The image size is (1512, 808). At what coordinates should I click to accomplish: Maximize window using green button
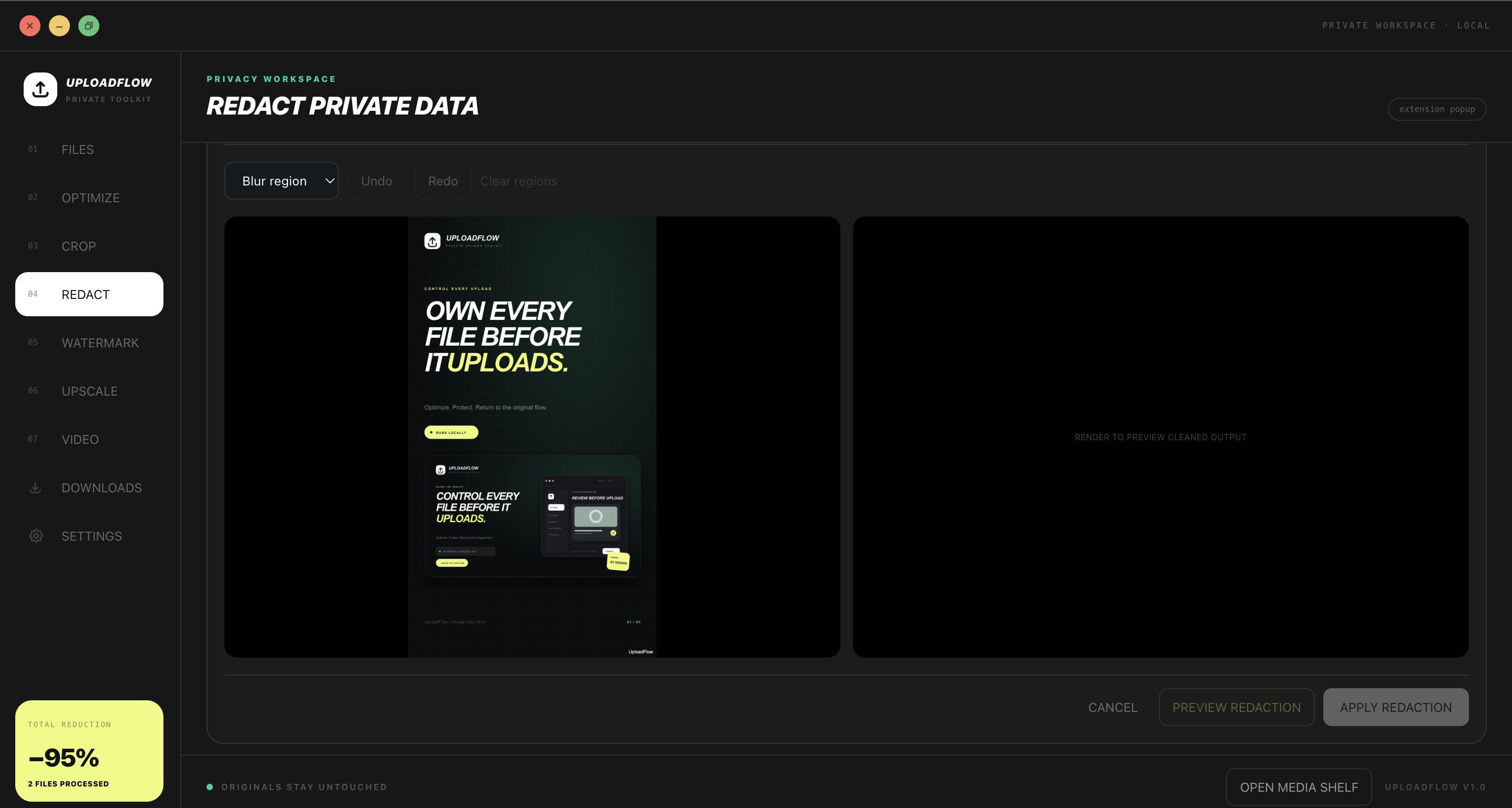pos(89,26)
